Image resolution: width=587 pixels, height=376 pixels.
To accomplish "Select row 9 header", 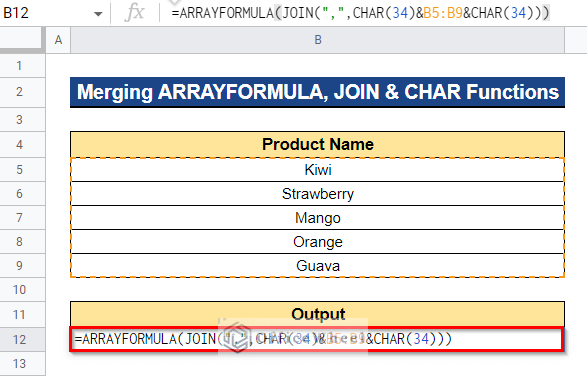I will 22,266.
